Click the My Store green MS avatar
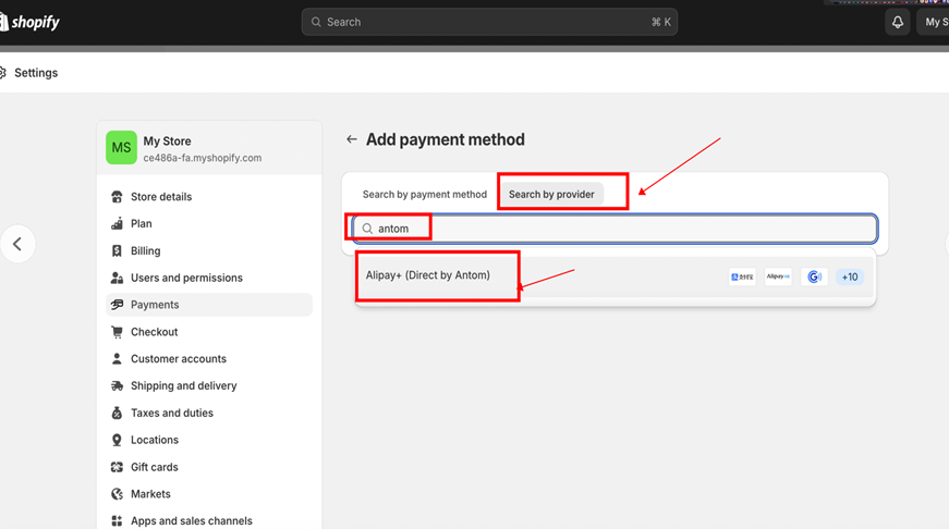950x530 pixels. [x=121, y=148]
